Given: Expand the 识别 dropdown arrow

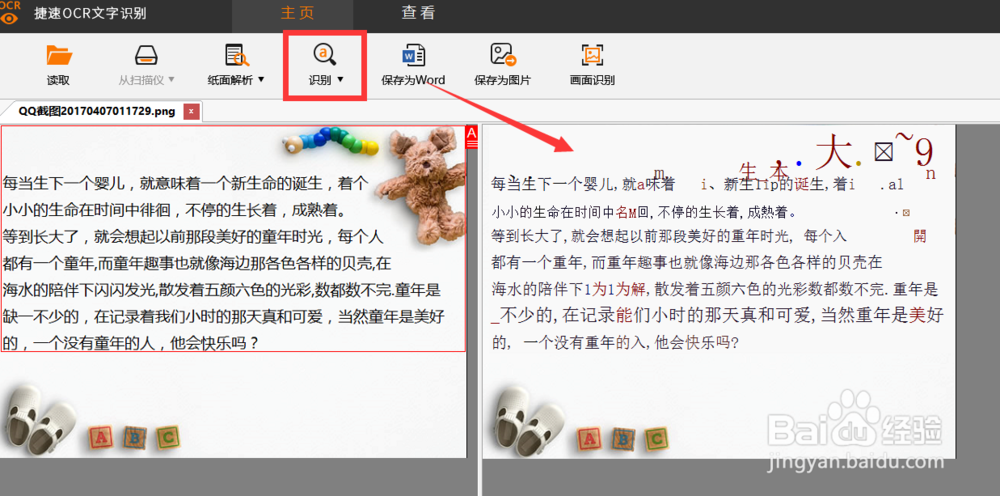Looking at the screenshot, I should (x=340, y=80).
